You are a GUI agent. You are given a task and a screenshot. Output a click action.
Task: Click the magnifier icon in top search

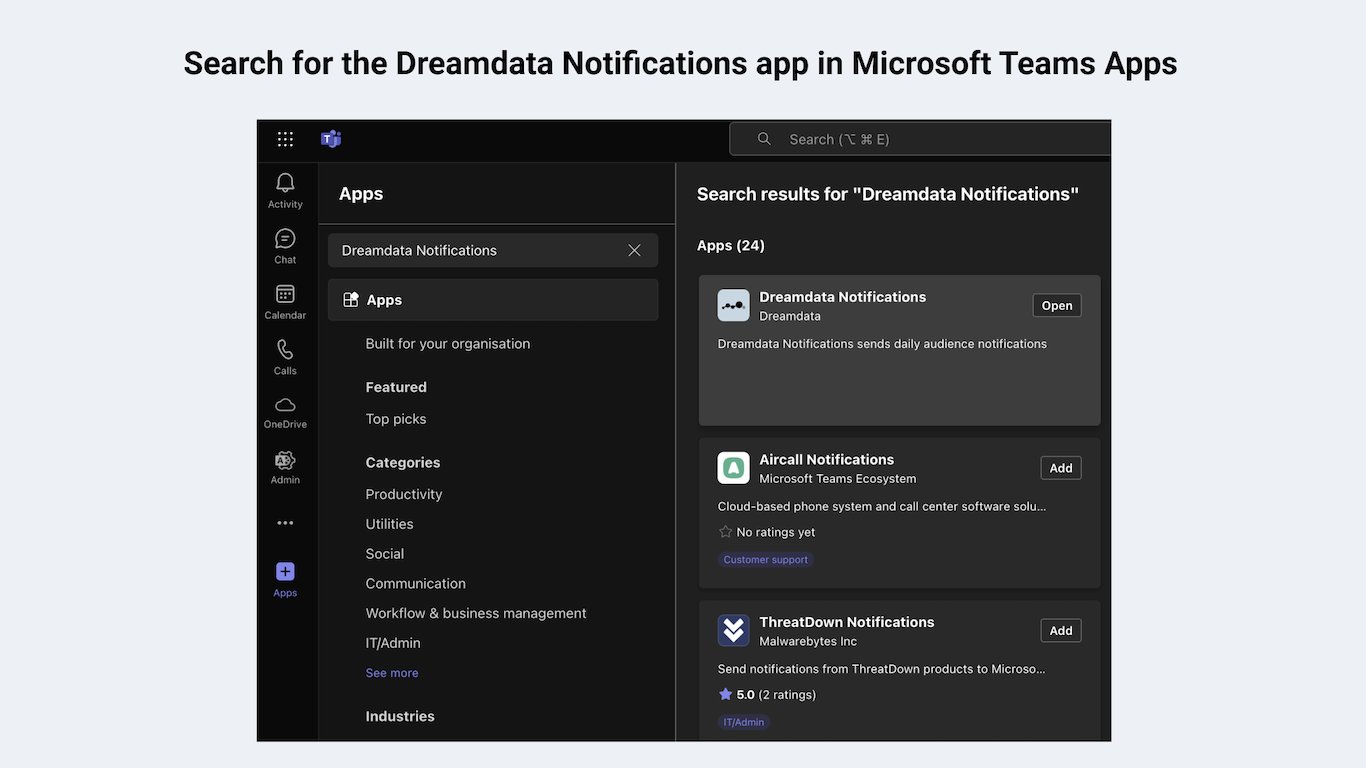764,139
